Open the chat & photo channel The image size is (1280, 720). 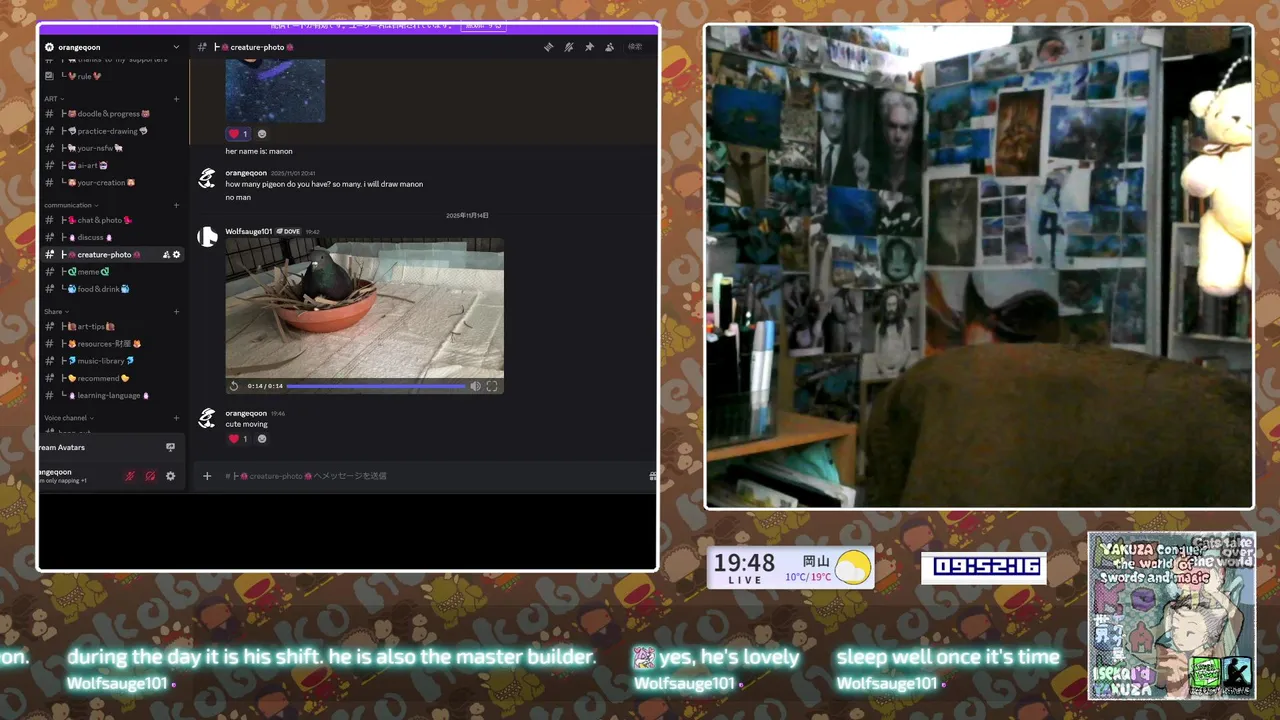pyautogui.click(x=112, y=220)
